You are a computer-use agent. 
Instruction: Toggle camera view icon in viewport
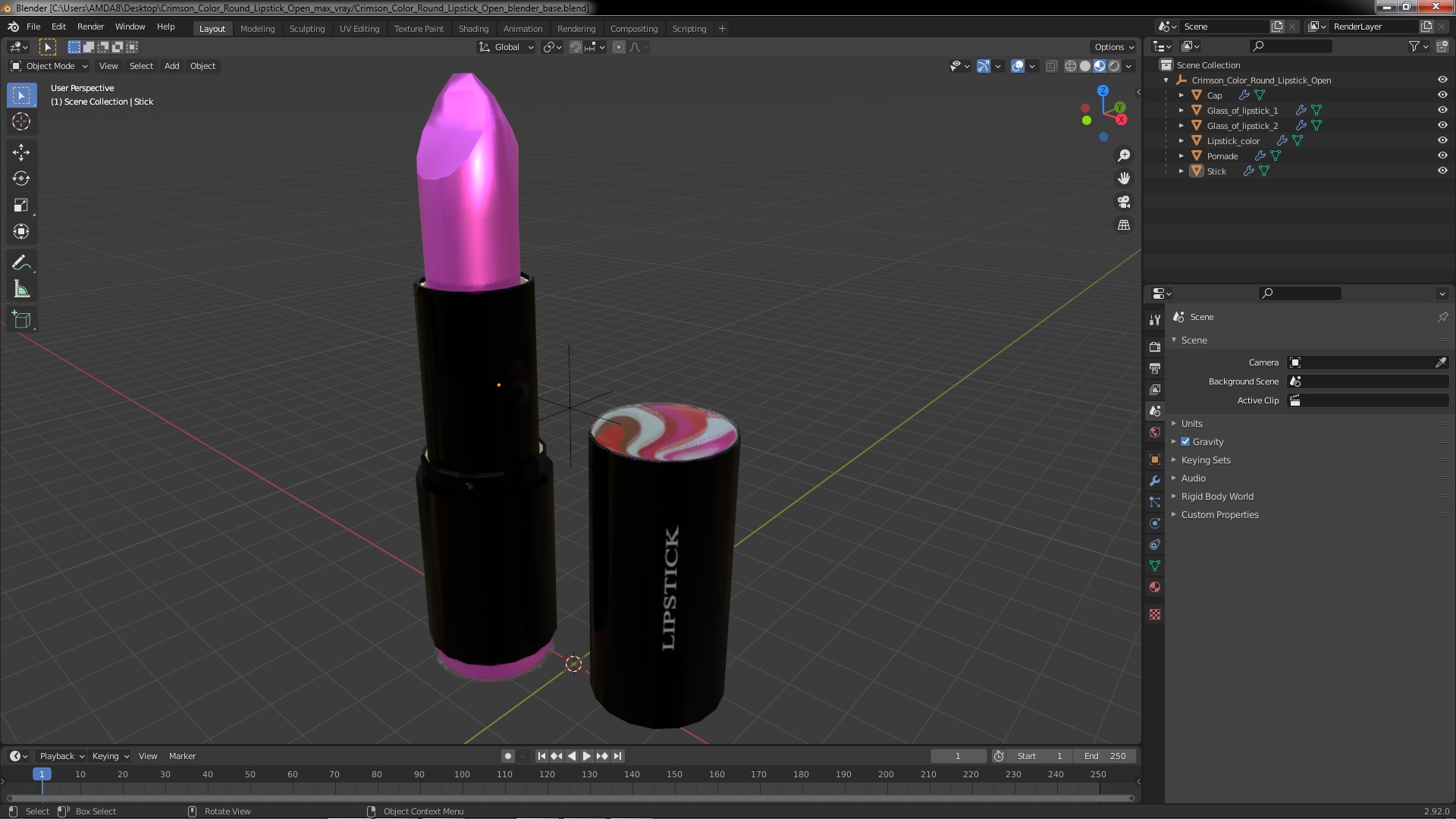pyautogui.click(x=1124, y=202)
